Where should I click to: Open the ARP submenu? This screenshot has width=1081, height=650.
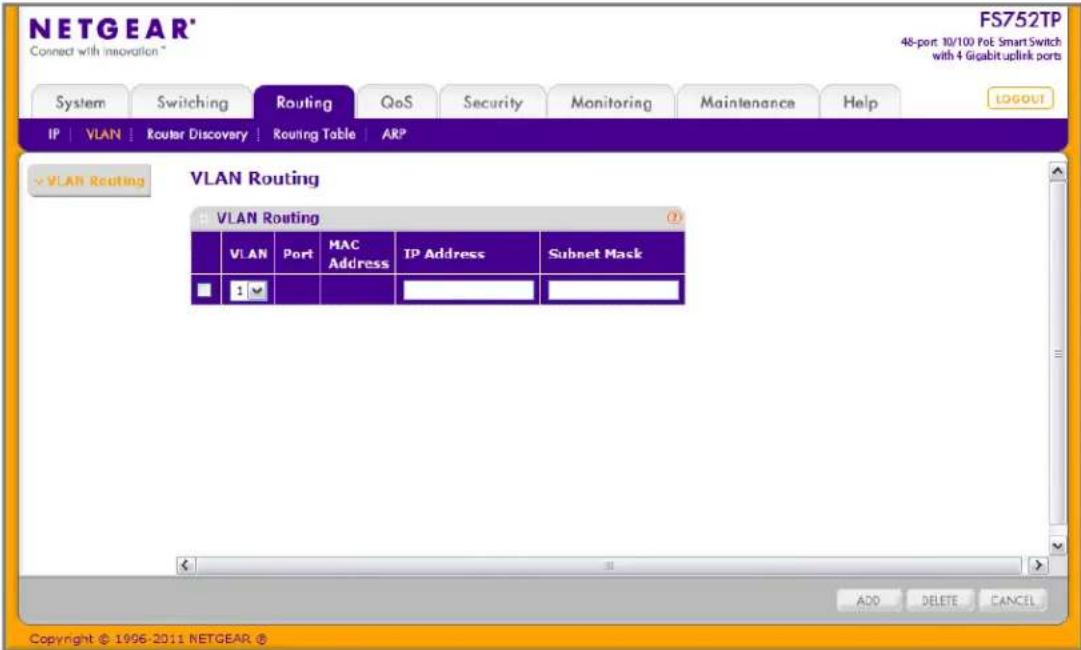point(394,134)
